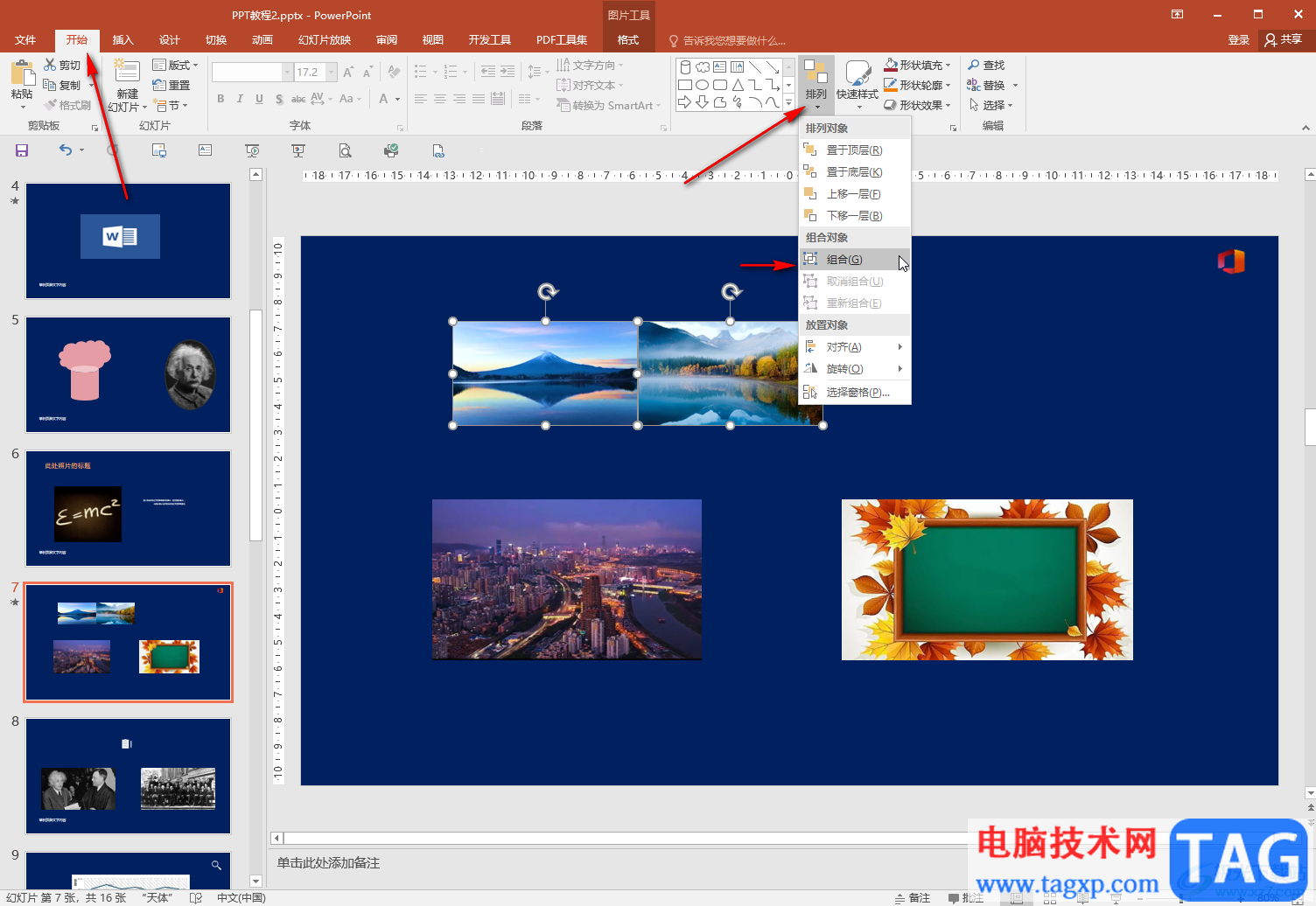Open Shape Fill dropdown

point(917,66)
